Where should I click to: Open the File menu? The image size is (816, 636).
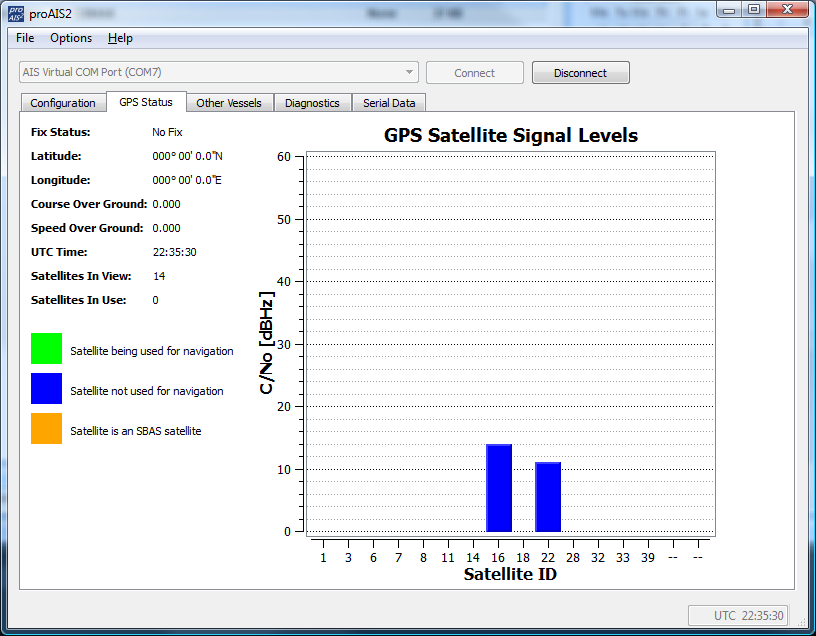click(x=24, y=38)
